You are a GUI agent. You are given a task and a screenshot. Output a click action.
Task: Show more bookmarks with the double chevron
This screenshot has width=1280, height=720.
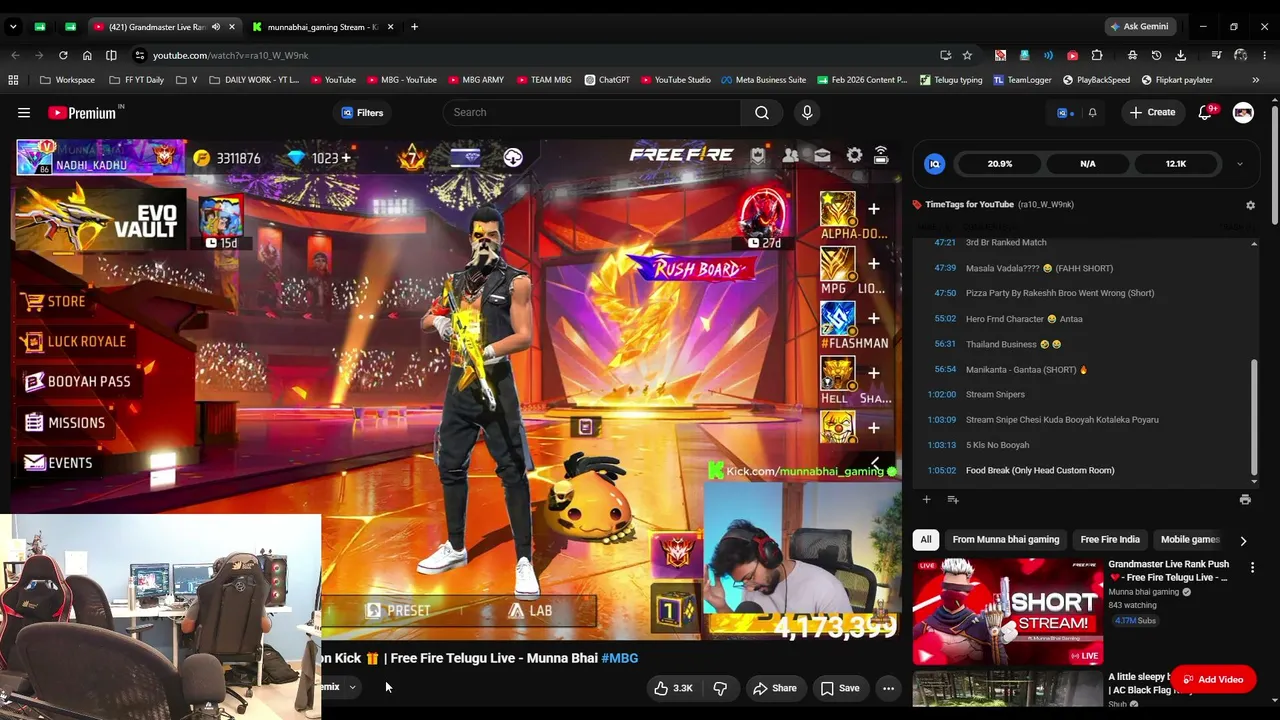(x=1256, y=80)
